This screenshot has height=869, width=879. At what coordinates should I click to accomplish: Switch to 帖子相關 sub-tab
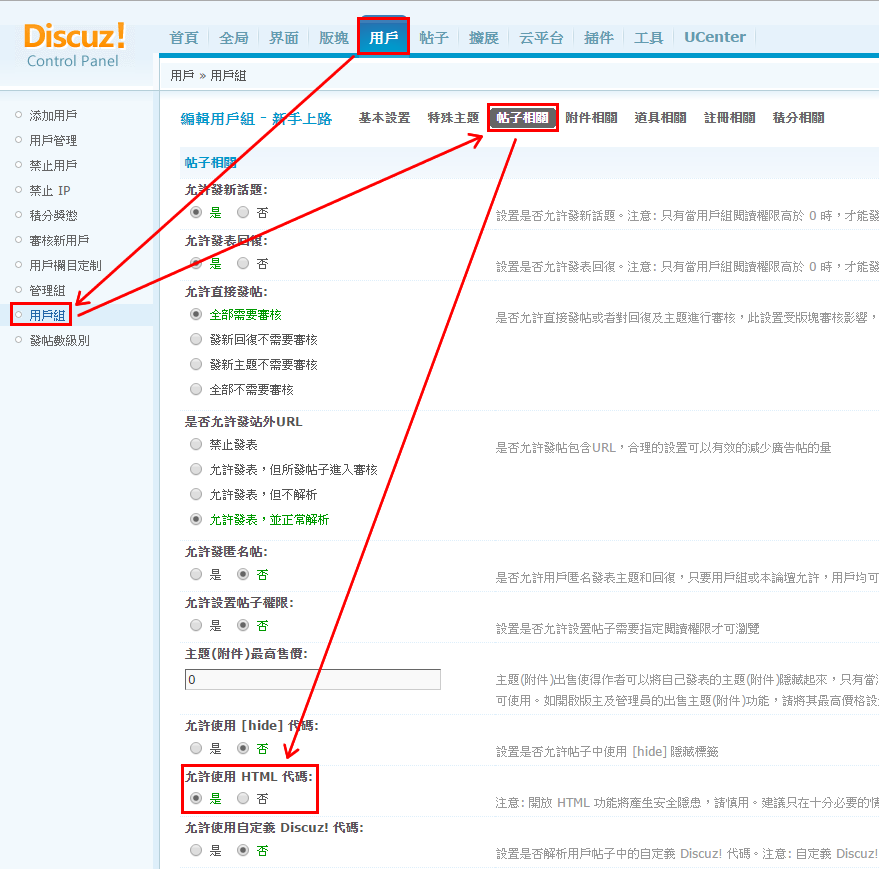pyautogui.click(x=522, y=118)
